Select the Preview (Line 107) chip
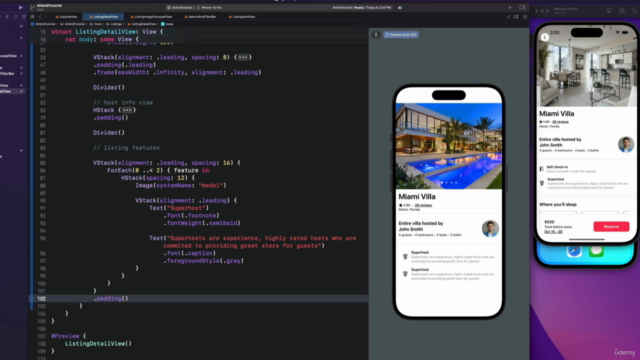Screen dimensions: 640x360 pos(401,35)
